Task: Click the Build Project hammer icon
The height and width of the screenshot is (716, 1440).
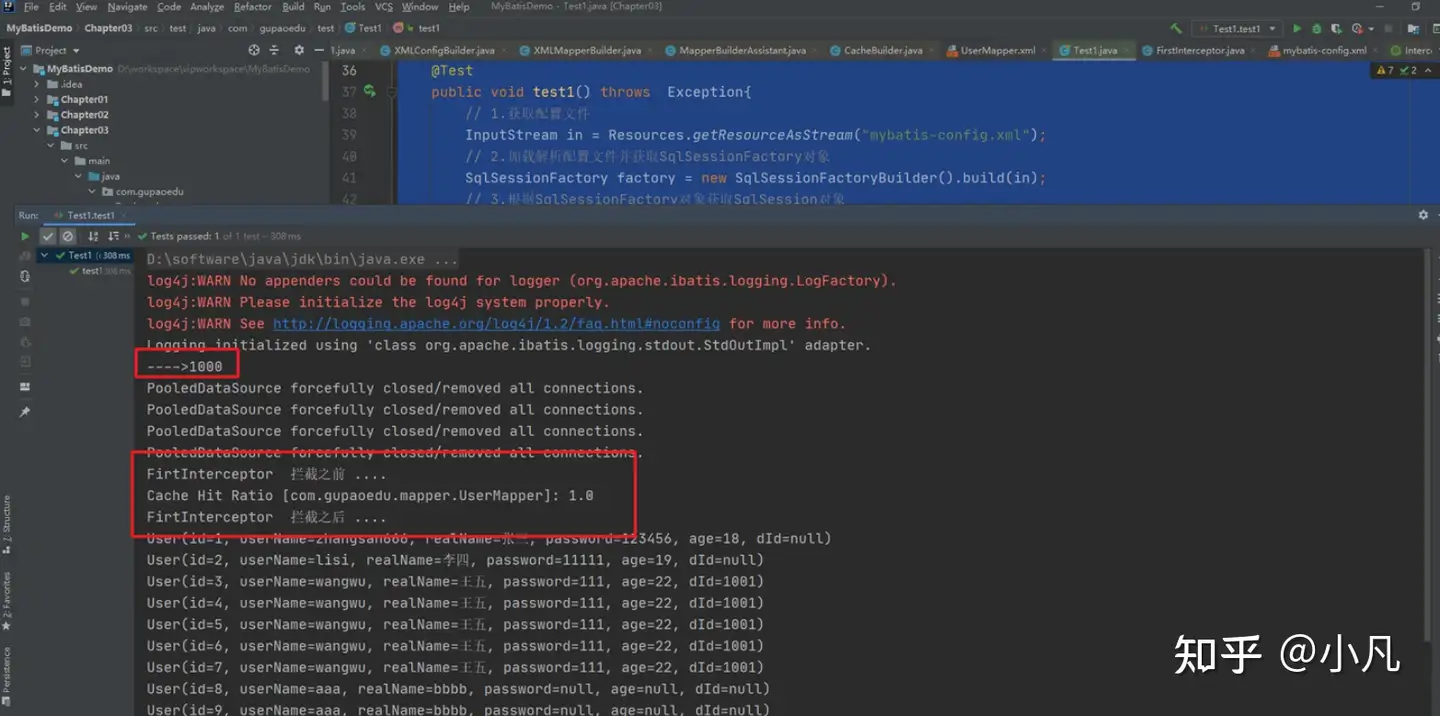Action: (x=1176, y=28)
